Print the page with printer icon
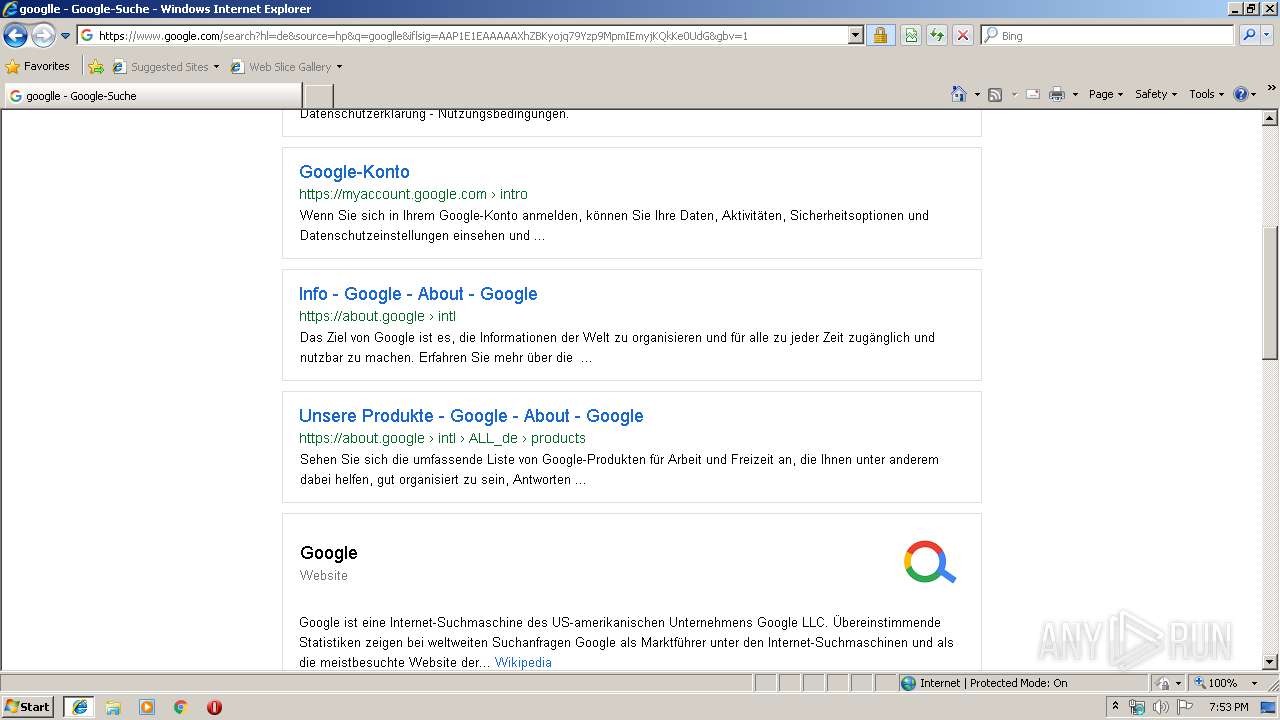Screen dimensions: 1280x720 click(x=1057, y=94)
